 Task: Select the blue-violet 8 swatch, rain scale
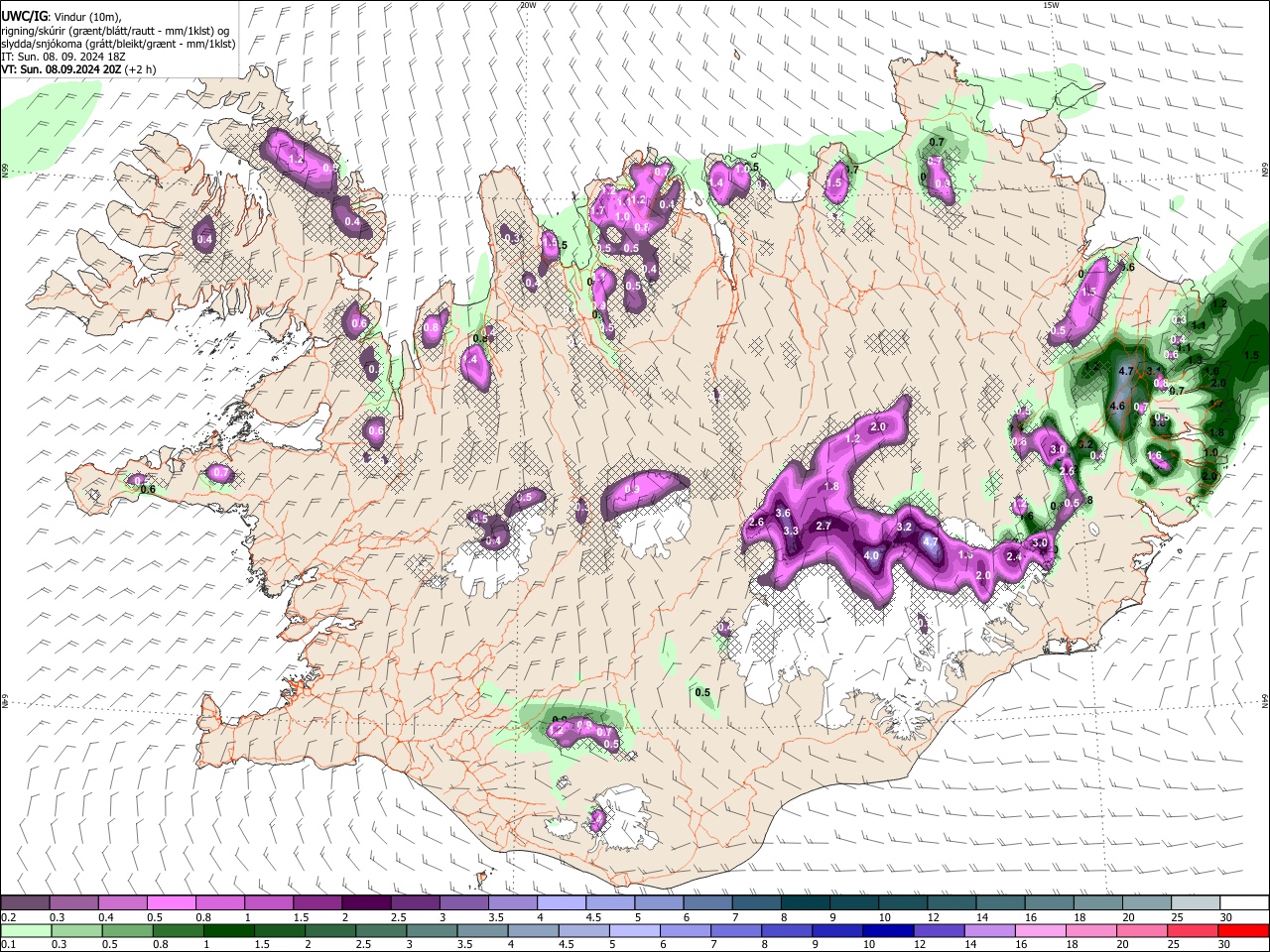coord(785,930)
